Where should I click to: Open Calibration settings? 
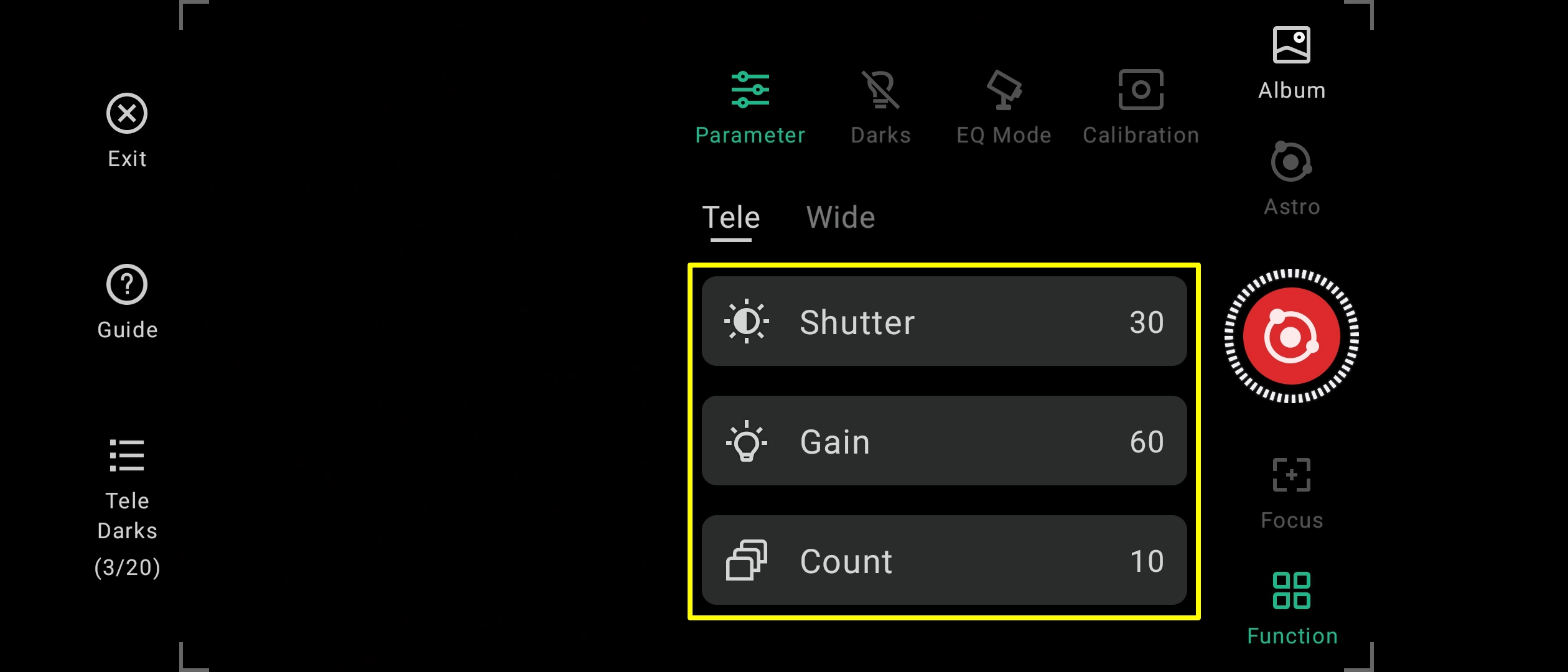click(x=1140, y=107)
